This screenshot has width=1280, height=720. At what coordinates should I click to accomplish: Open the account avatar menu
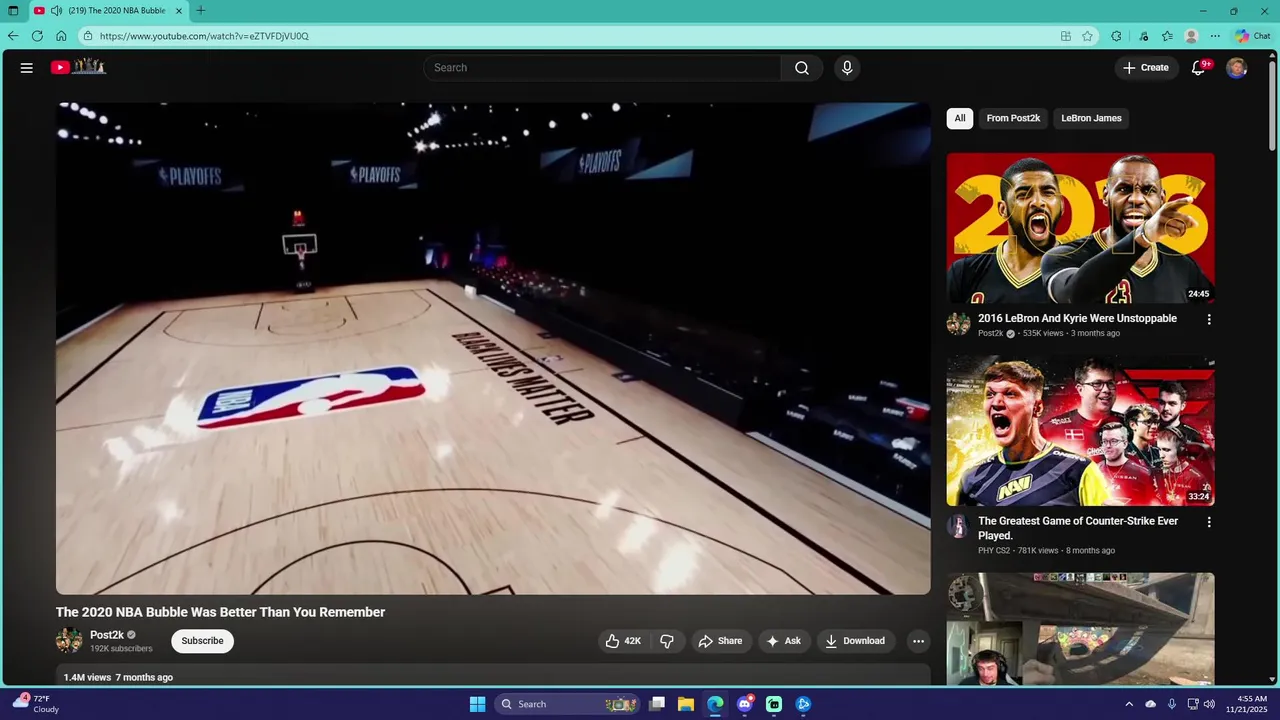click(1237, 68)
